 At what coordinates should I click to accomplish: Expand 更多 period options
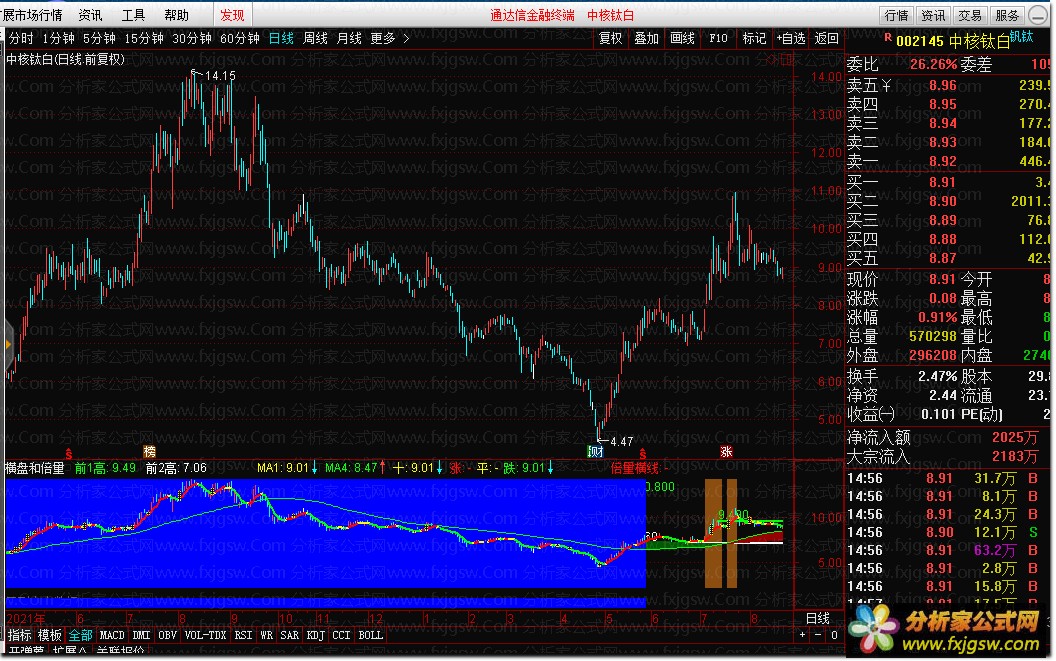click(x=389, y=38)
